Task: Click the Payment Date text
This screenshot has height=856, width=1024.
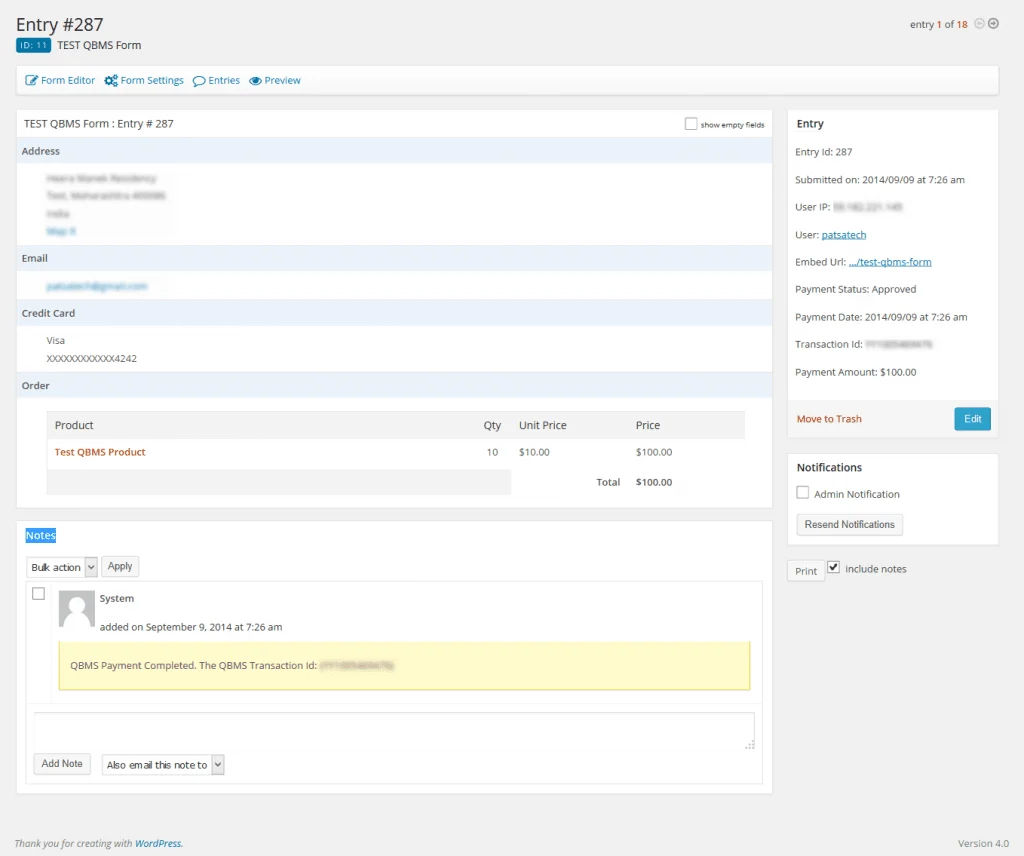Action: click(881, 317)
